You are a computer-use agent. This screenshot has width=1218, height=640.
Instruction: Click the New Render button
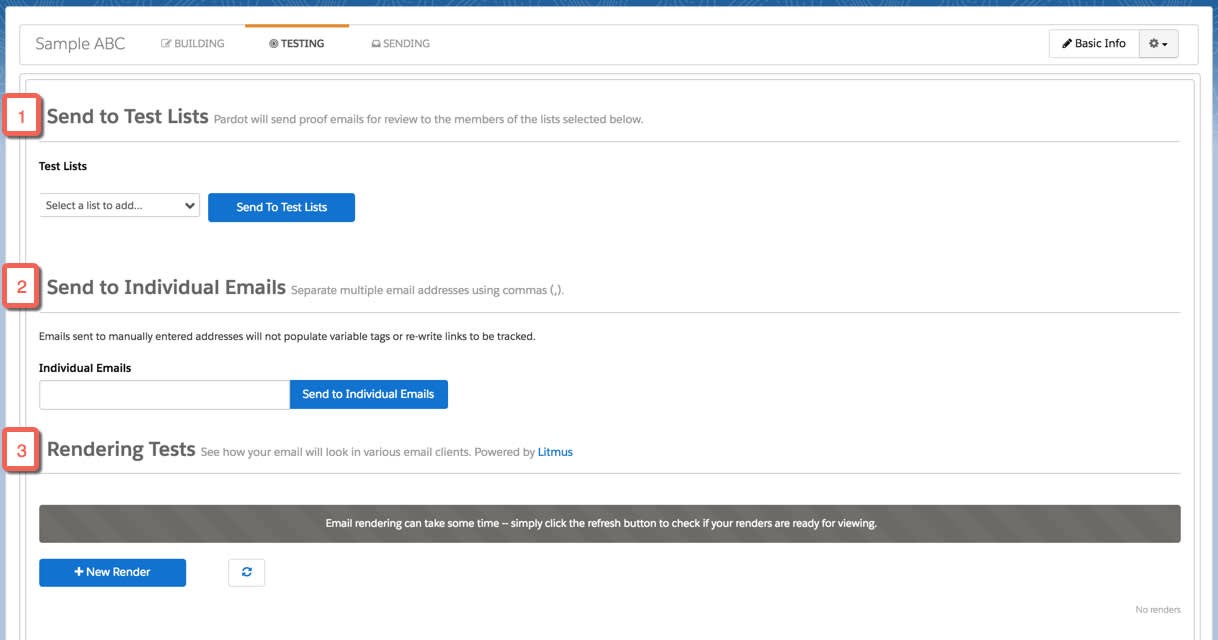coord(112,572)
